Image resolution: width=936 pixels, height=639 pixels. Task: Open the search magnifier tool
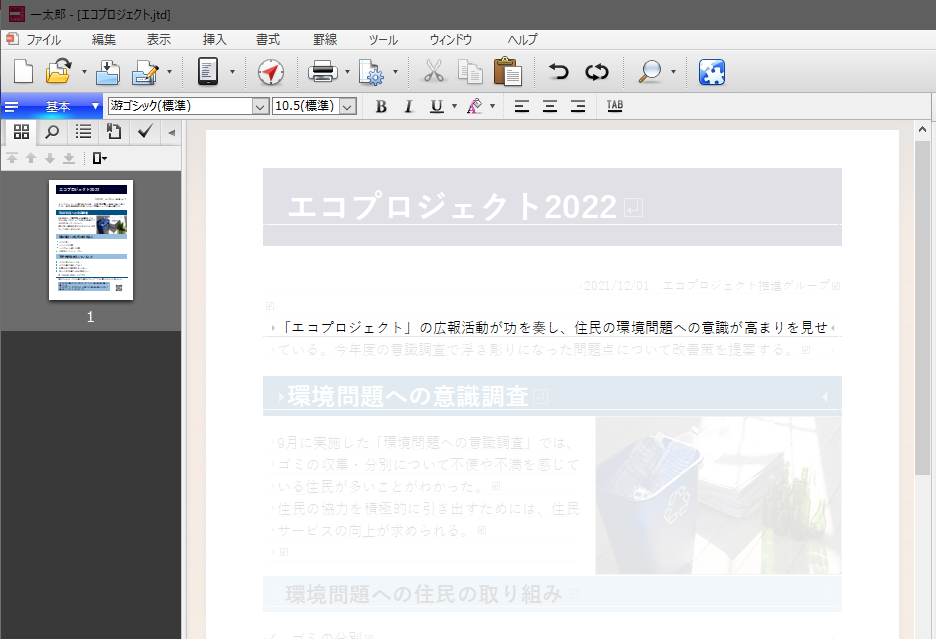[649, 71]
